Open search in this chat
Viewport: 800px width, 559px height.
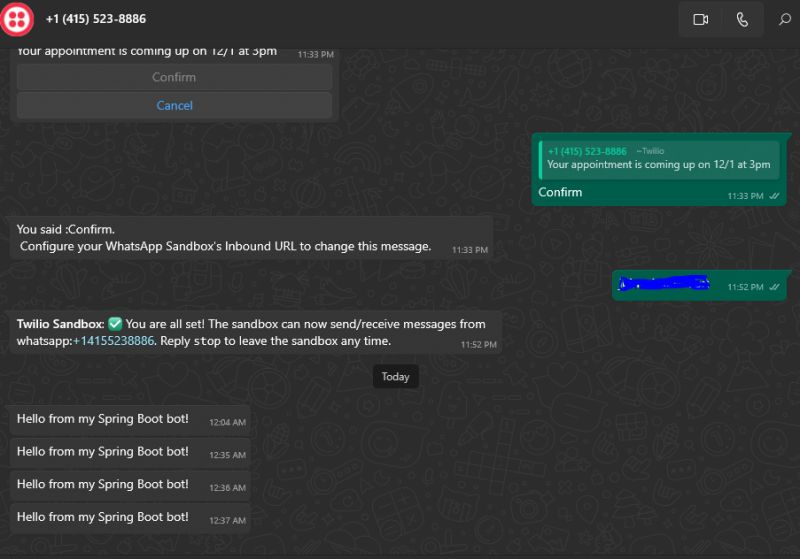point(784,19)
